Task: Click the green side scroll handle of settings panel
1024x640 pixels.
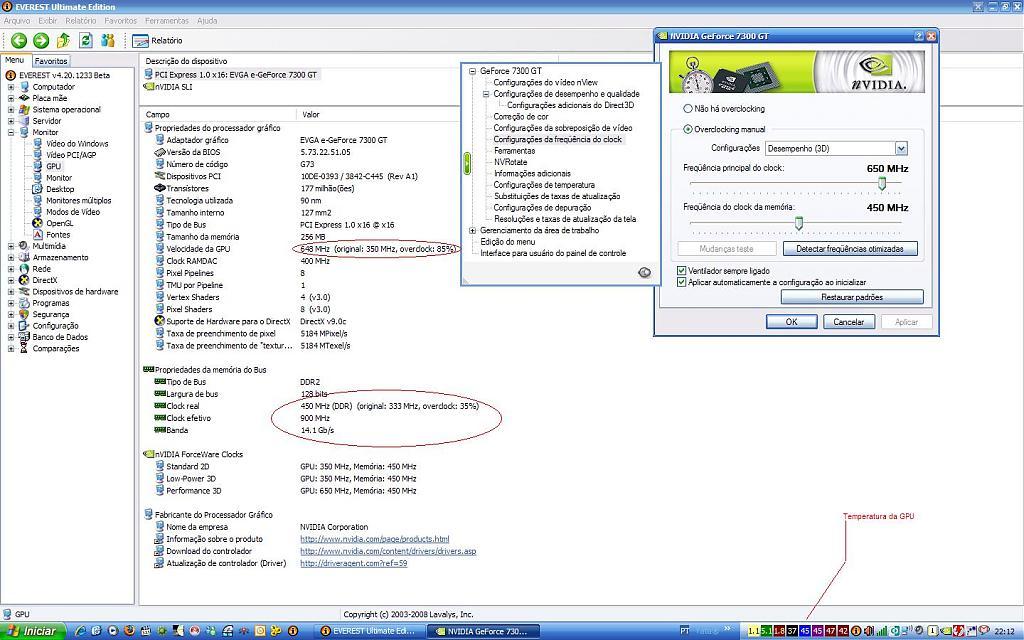Action: tap(467, 163)
